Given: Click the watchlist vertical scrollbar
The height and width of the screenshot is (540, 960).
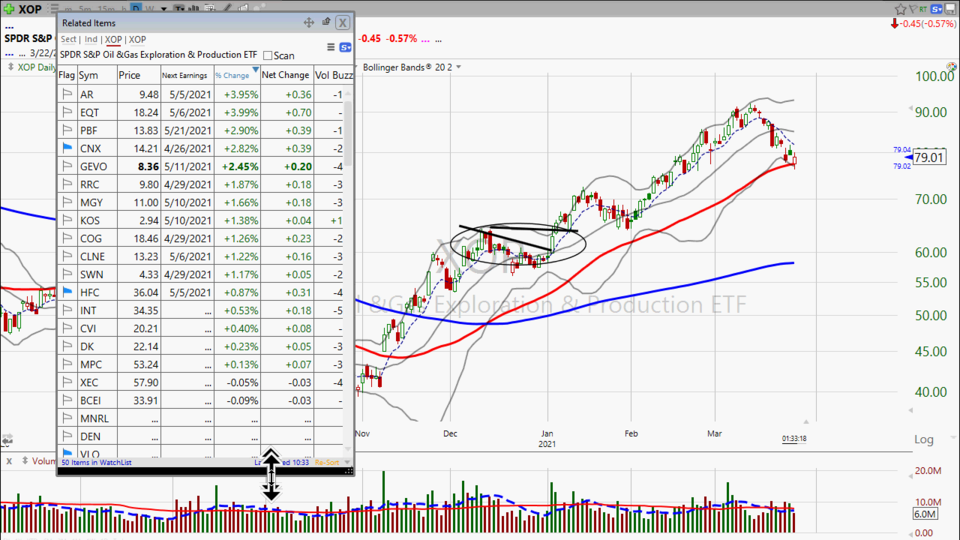Looking at the screenshot, I should pyautogui.click(x=348, y=250).
